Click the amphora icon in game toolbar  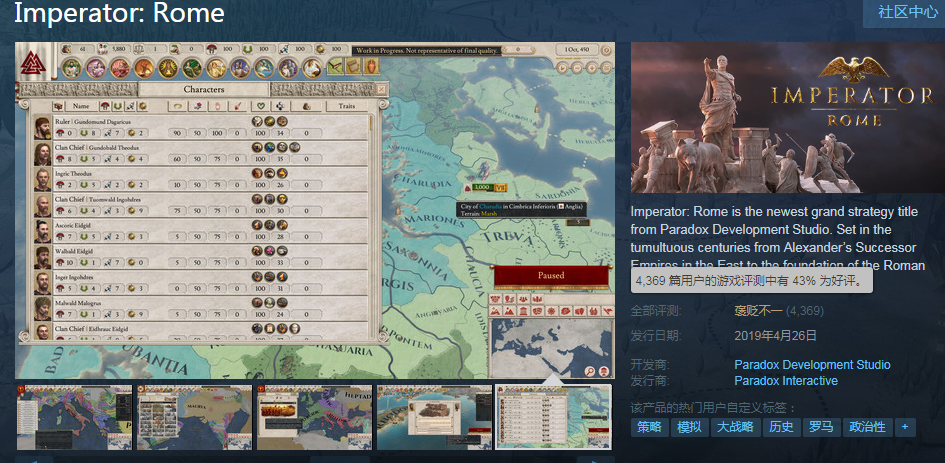click(370, 66)
